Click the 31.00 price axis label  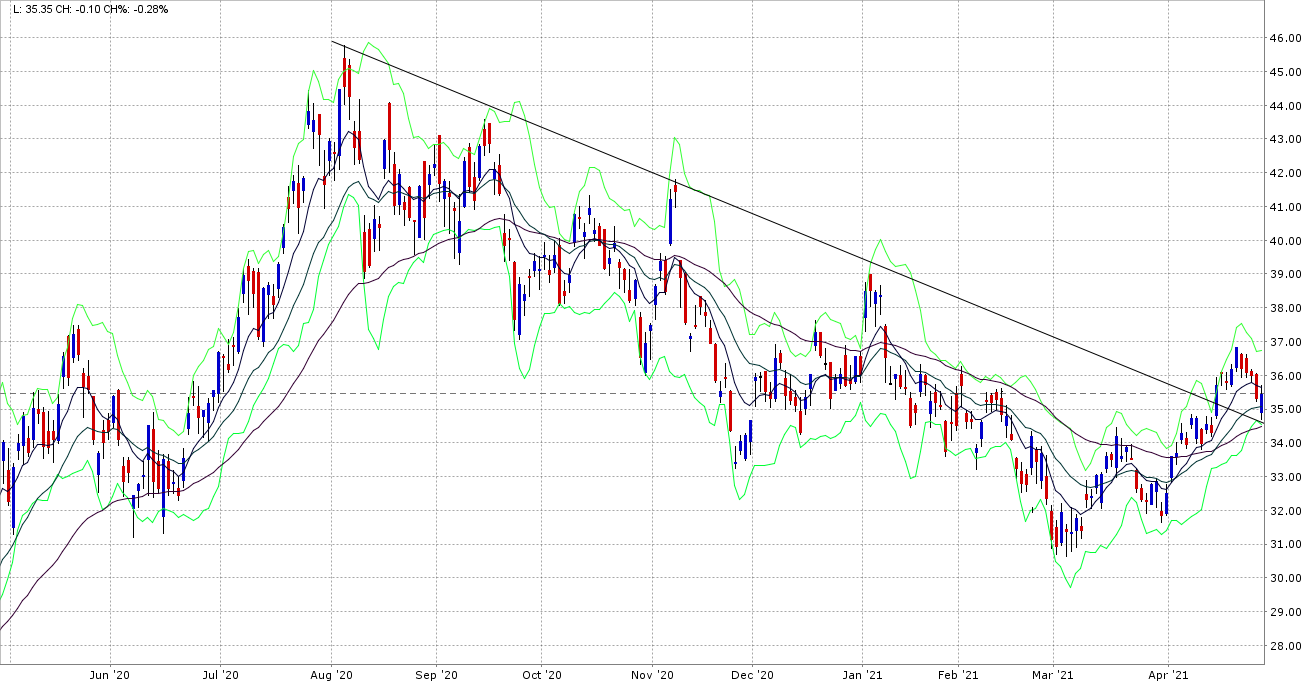1284,545
